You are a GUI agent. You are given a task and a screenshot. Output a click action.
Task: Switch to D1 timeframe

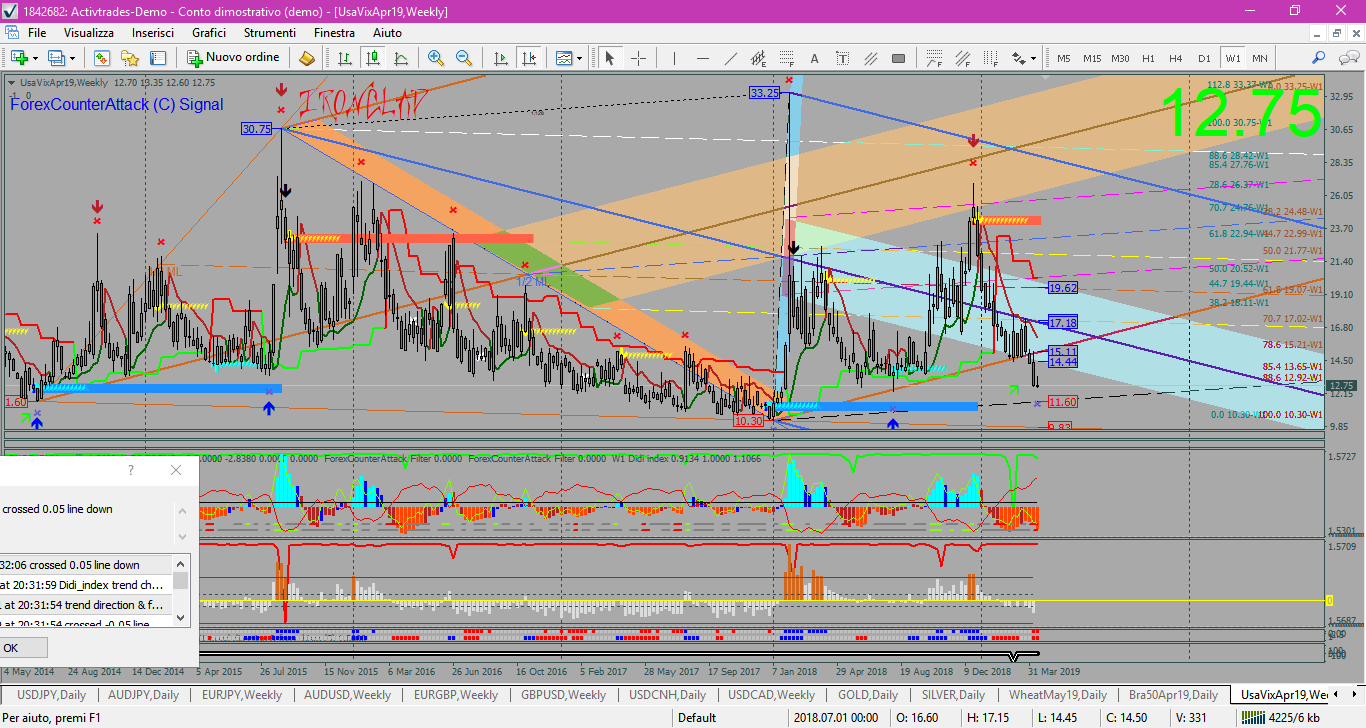pyautogui.click(x=1204, y=58)
